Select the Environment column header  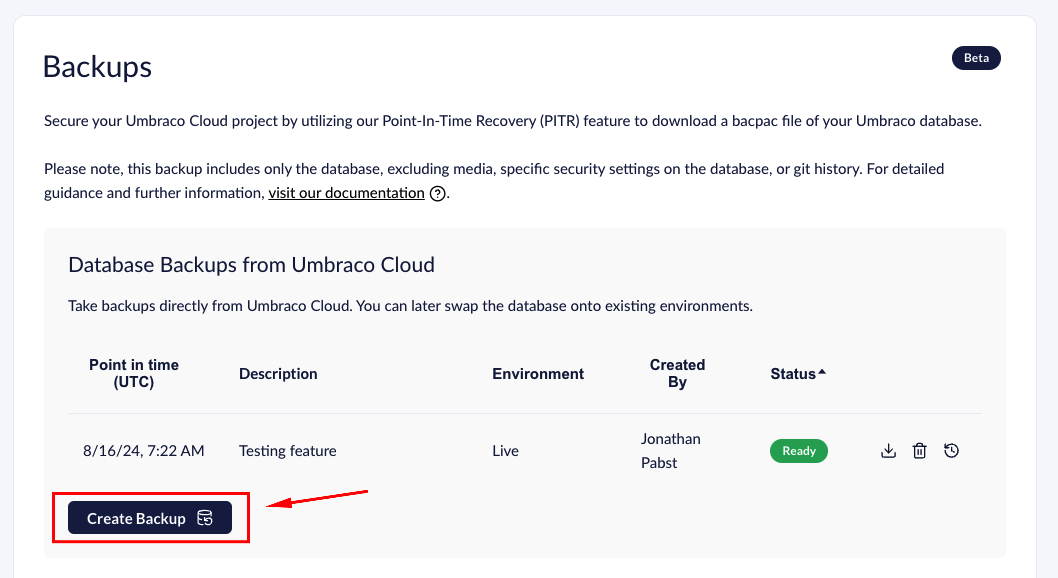point(537,373)
